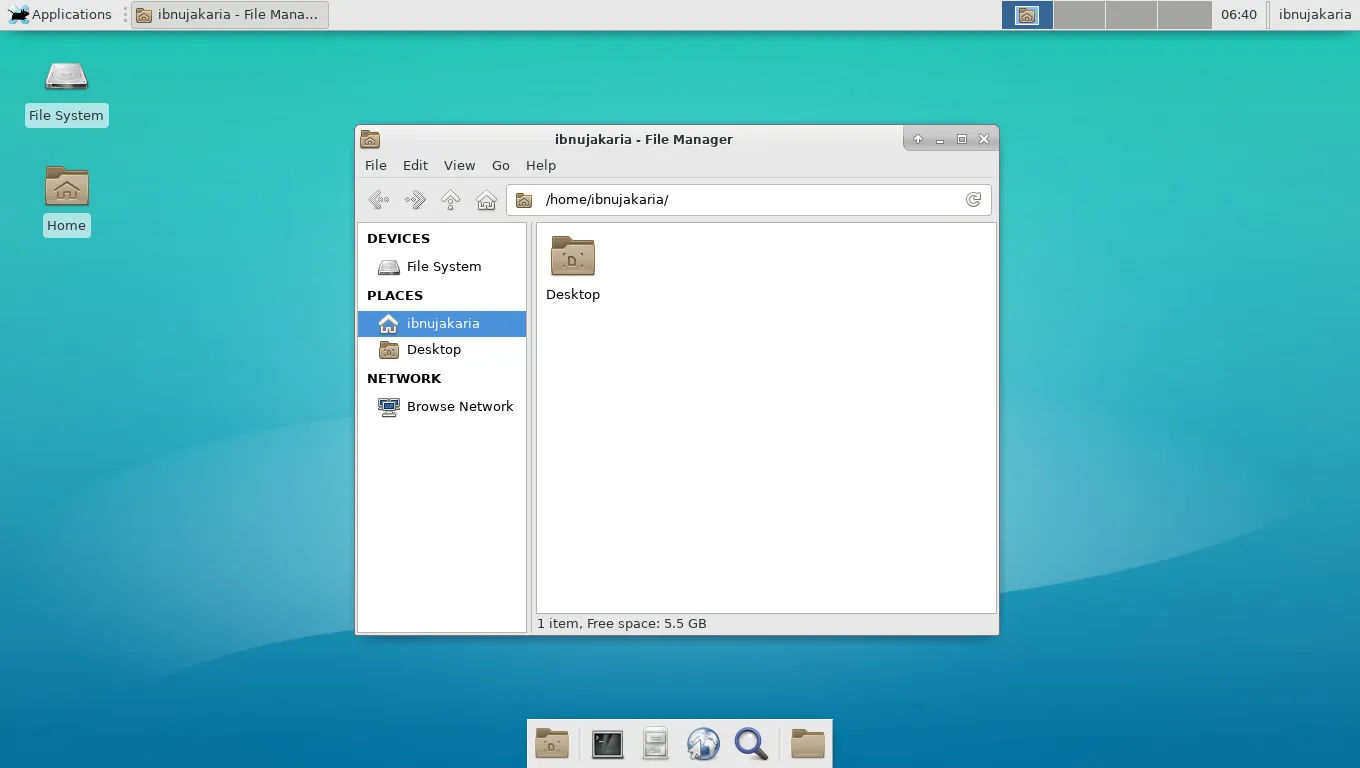1360x768 pixels.
Task: Select the File System desktop icon
Action: pyautogui.click(x=66, y=90)
